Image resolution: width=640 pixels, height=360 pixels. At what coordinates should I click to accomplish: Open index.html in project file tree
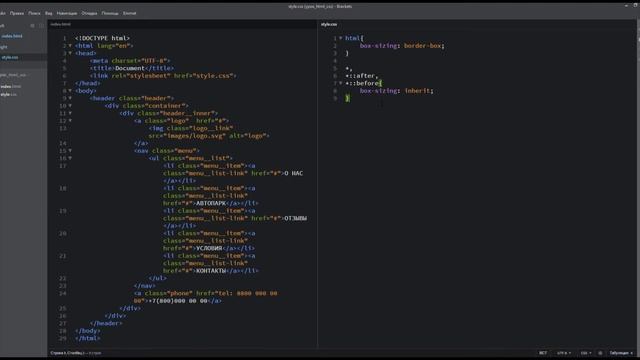[x=11, y=87]
